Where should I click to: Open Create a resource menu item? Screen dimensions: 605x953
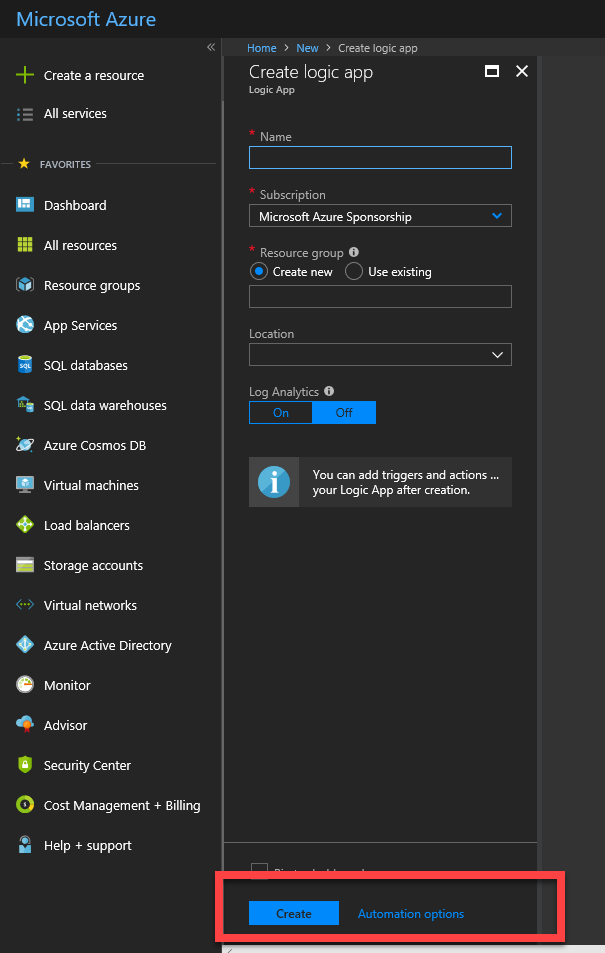(x=94, y=75)
